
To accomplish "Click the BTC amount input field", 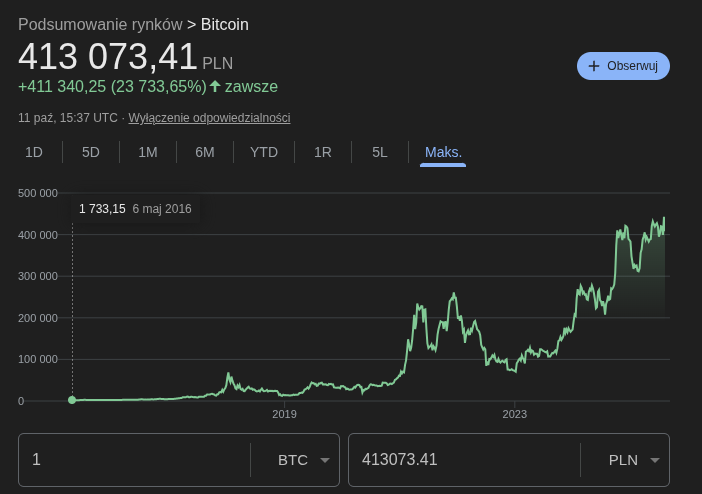I will pos(135,460).
